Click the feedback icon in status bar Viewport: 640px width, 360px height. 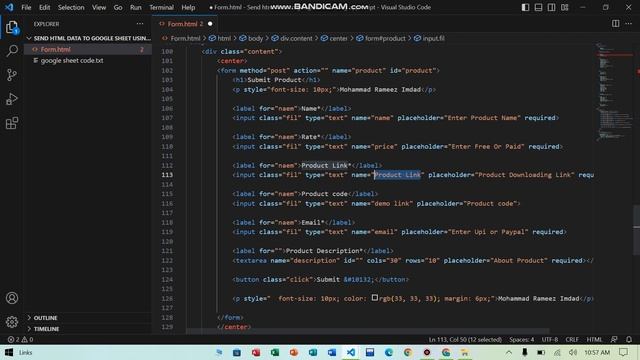614,340
